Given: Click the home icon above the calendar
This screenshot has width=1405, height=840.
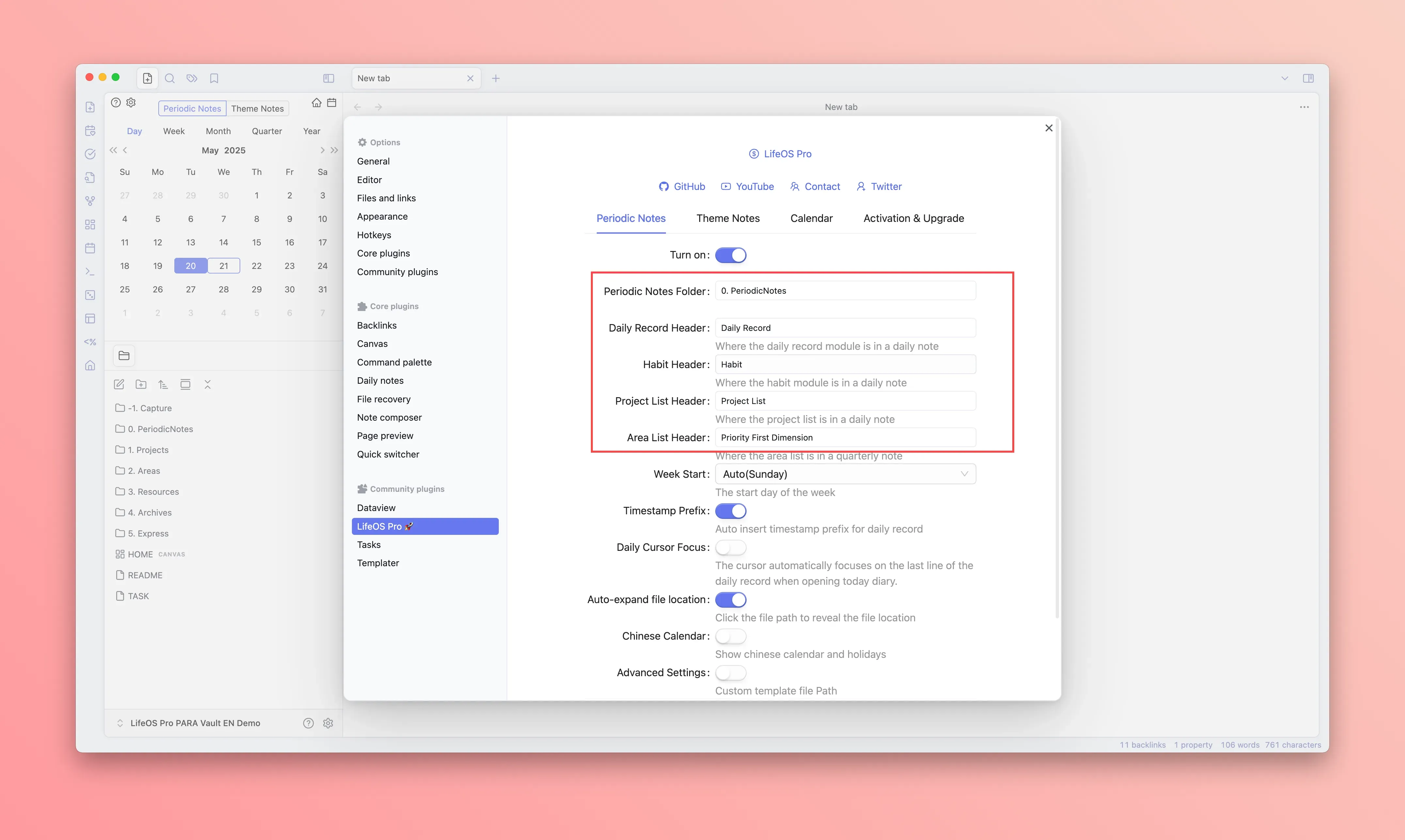Looking at the screenshot, I should (x=316, y=102).
